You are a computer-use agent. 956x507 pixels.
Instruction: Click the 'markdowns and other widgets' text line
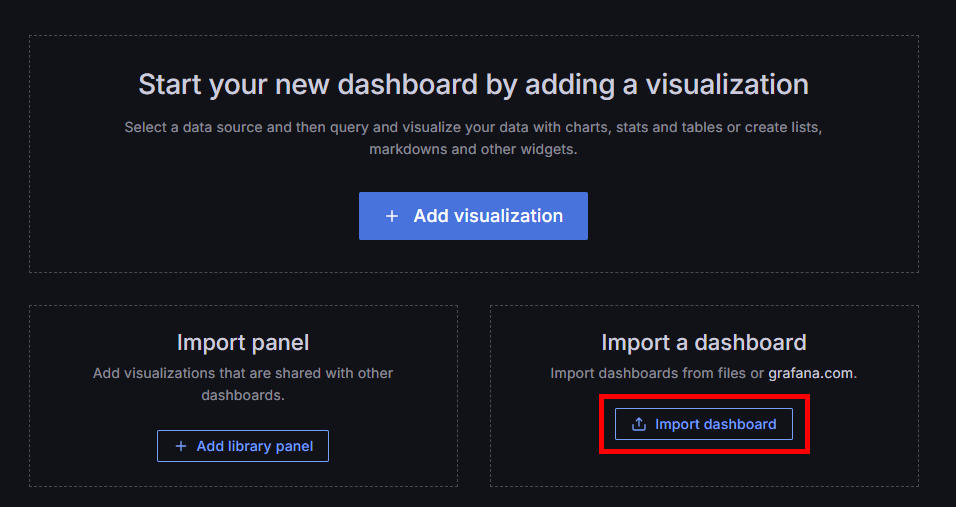(x=473, y=150)
